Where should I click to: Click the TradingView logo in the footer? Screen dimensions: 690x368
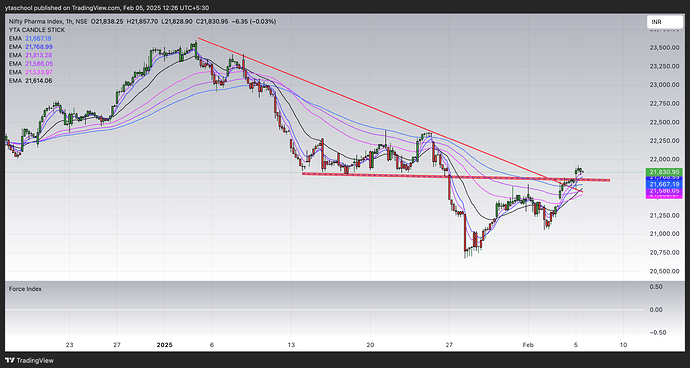pyautogui.click(x=30, y=360)
